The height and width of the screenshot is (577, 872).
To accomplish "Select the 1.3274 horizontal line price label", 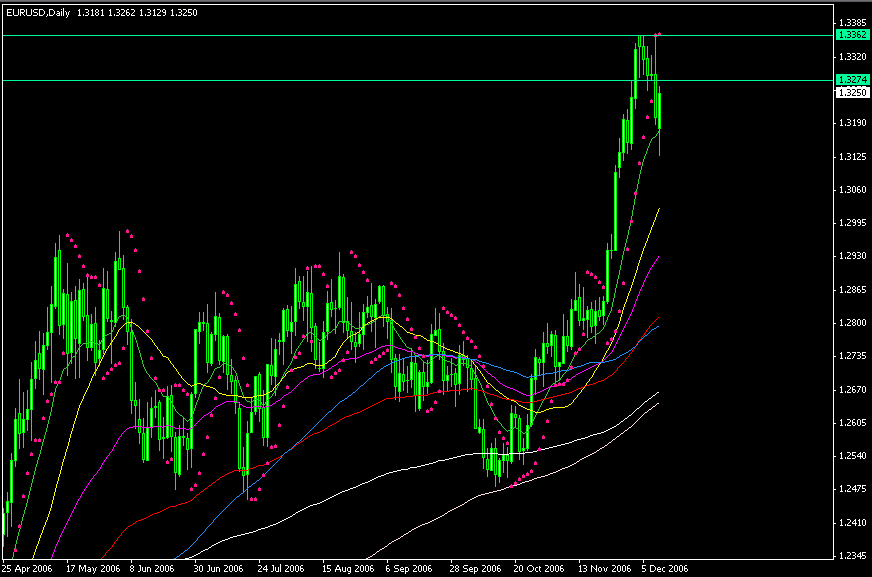I will 852,80.
